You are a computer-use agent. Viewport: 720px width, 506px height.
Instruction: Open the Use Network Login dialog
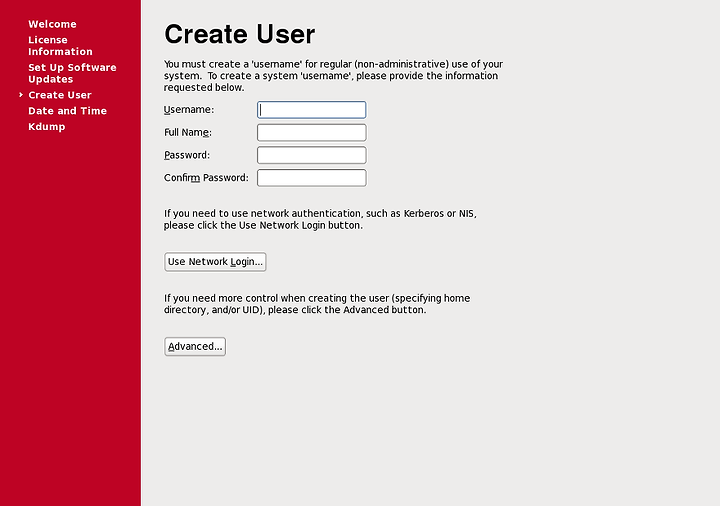coord(215,262)
